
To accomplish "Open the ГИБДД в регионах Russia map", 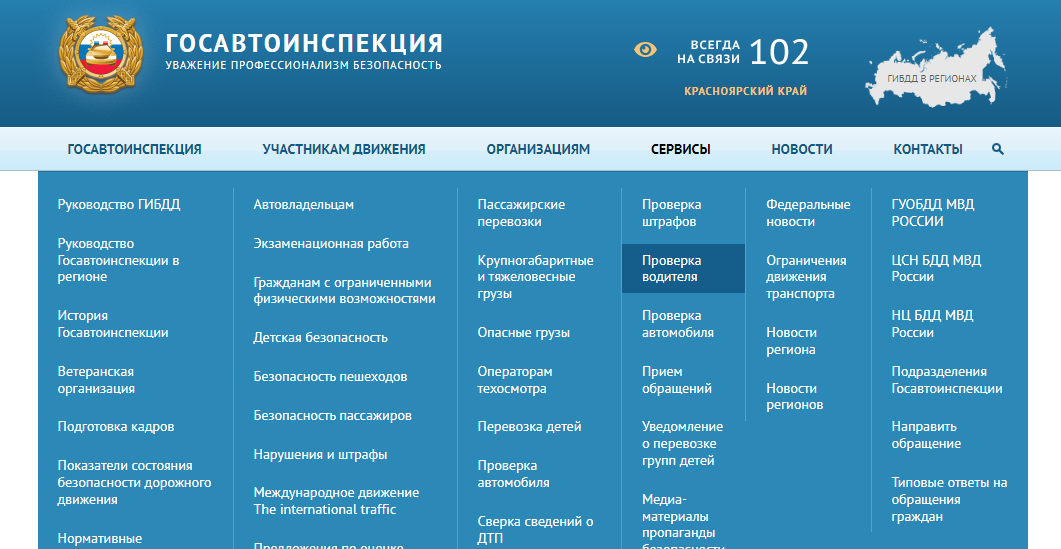I will point(935,68).
